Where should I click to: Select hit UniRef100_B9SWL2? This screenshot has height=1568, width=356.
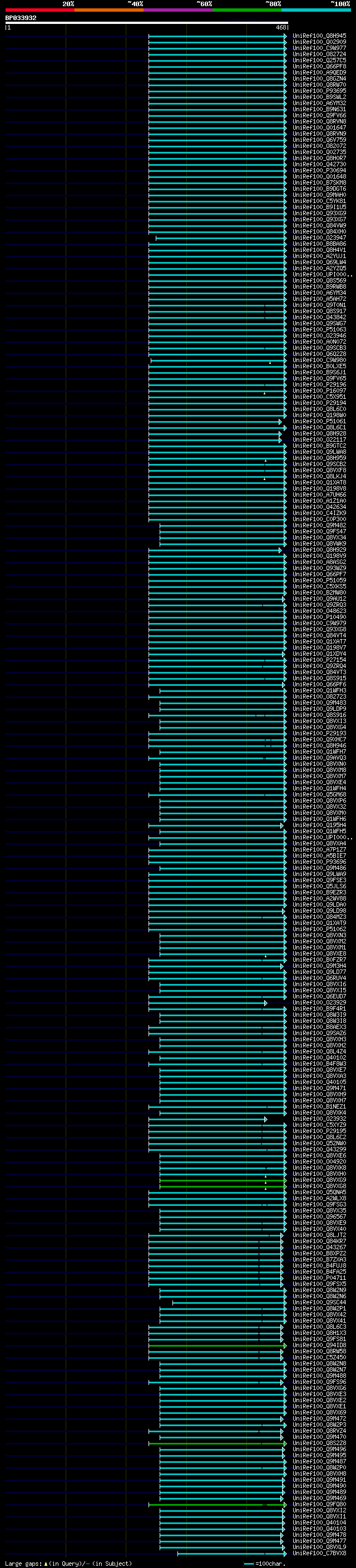(x=319, y=97)
